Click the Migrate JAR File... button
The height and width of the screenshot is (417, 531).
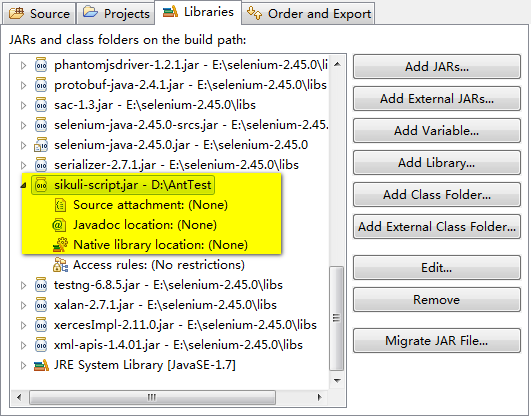pyautogui.click(x=437, y=340)
